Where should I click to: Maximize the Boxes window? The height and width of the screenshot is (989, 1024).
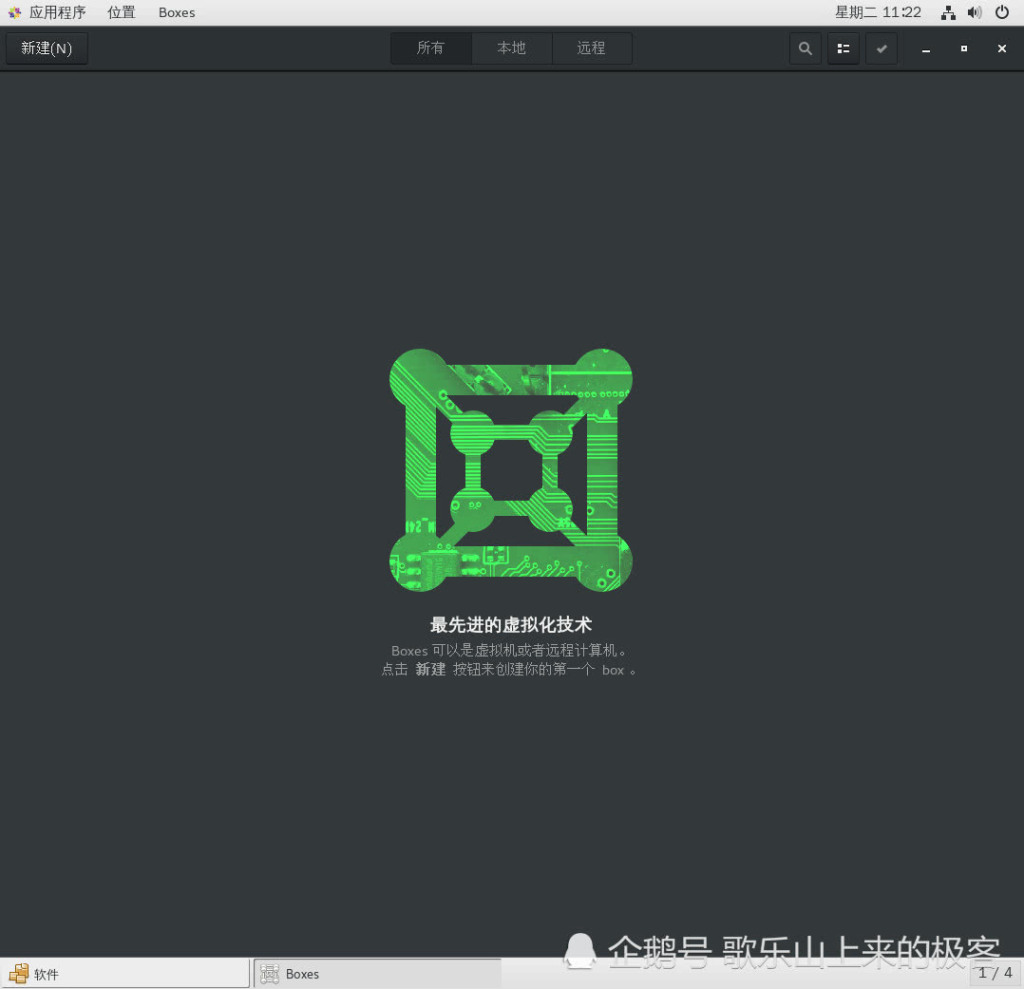(963, 49)
